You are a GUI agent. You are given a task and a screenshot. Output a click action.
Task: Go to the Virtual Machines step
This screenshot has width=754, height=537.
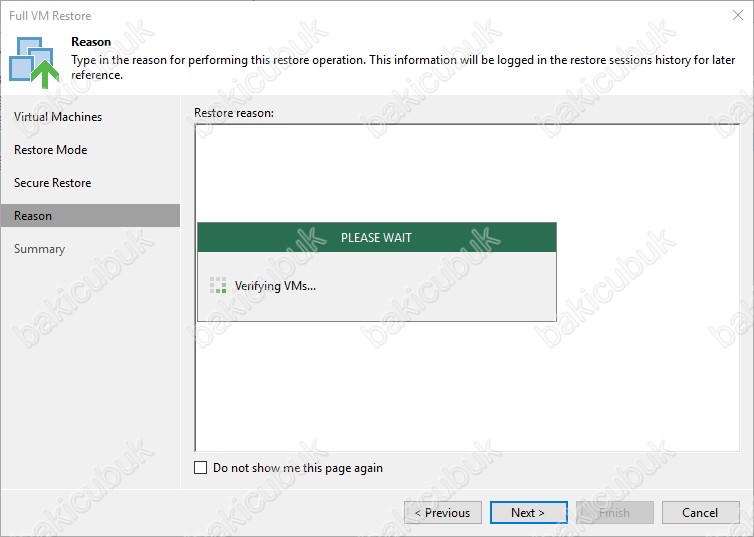point(58,117)
